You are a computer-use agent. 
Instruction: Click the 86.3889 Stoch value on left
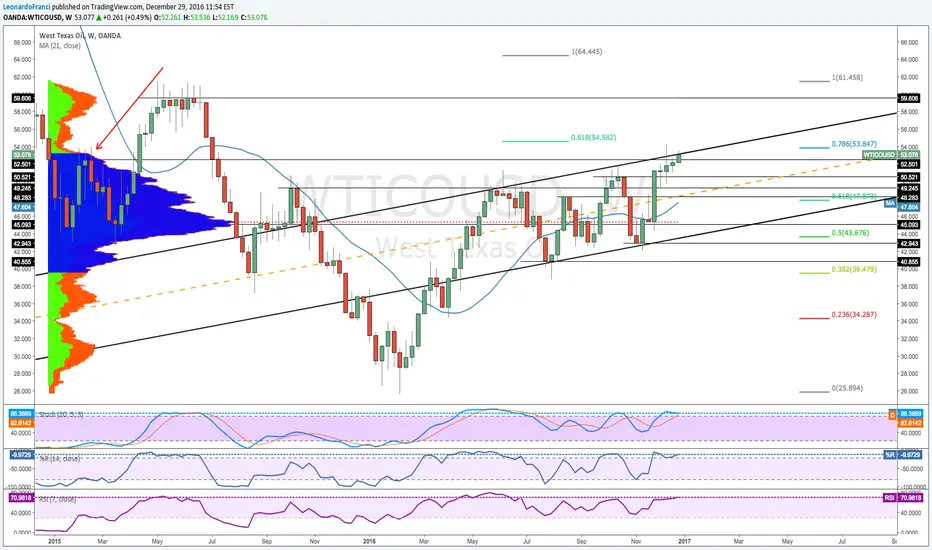[20, 413]
